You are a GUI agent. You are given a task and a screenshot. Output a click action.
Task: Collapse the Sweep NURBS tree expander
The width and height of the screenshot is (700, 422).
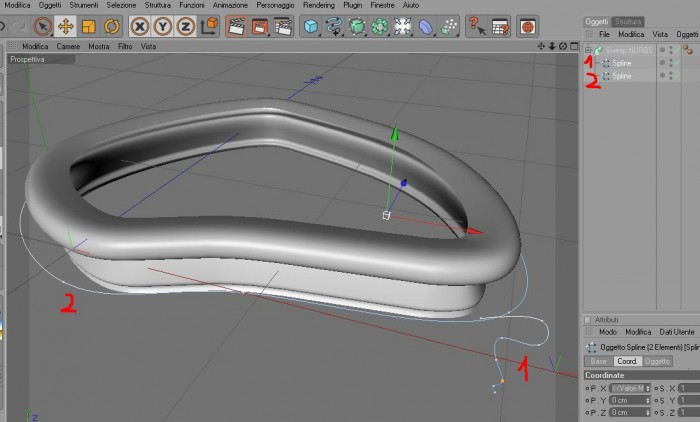pos(588,50)
